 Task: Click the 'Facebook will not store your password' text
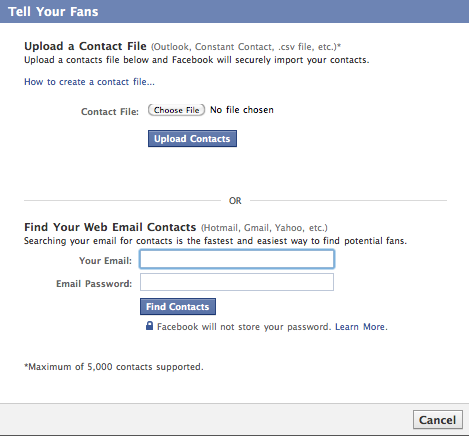pos(244,327)
